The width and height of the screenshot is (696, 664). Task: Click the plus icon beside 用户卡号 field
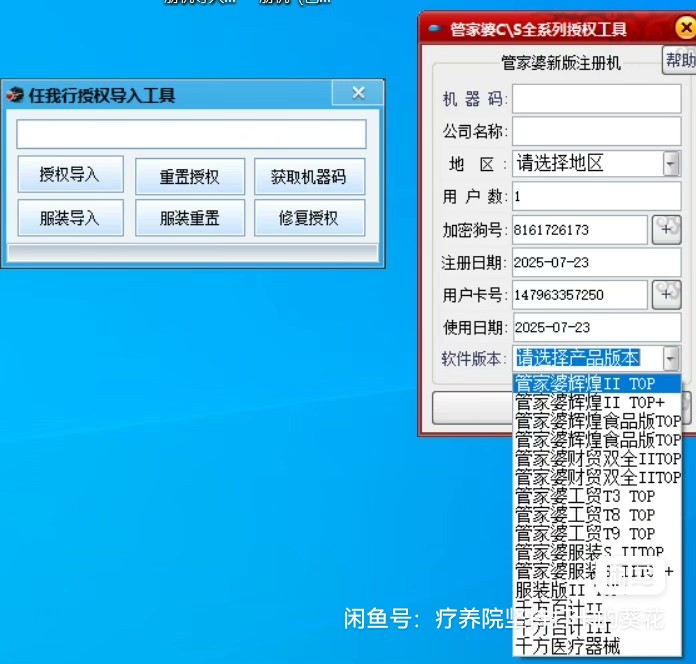click(666, 294)
